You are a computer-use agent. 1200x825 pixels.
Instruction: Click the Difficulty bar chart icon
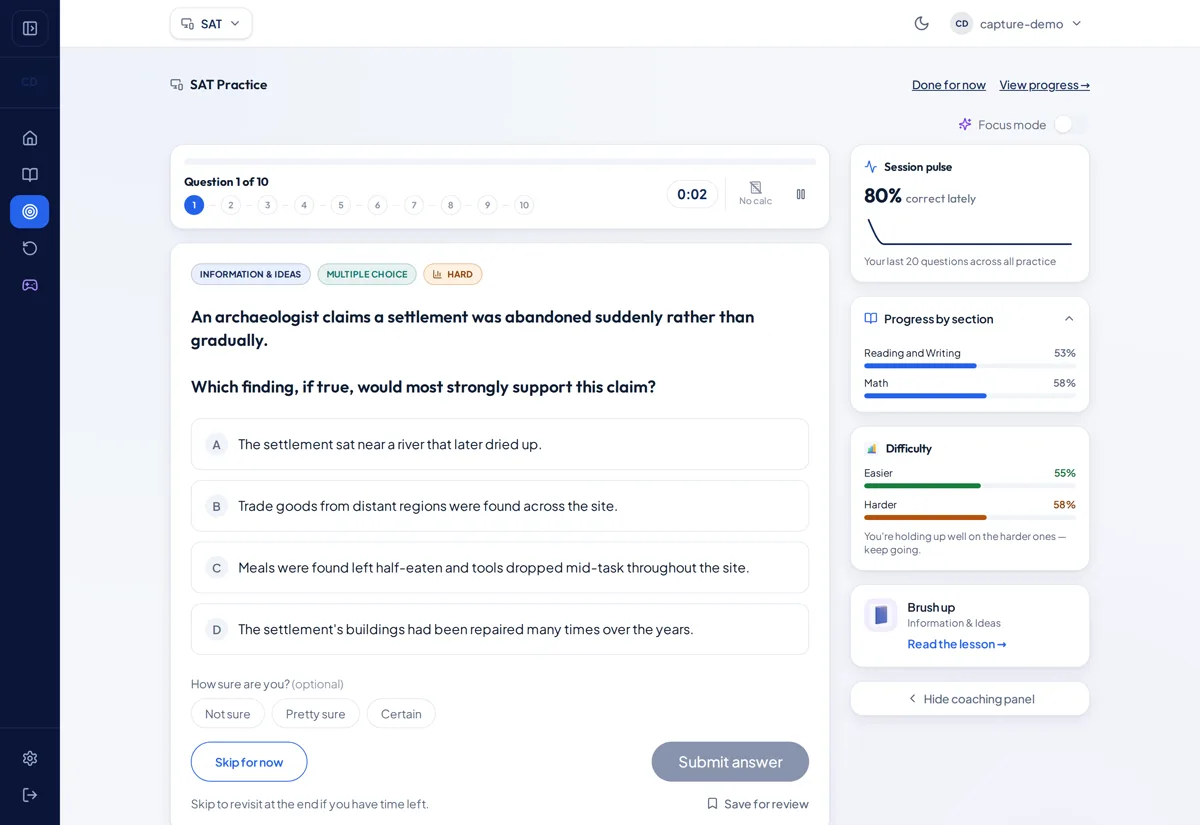(872, 449)
